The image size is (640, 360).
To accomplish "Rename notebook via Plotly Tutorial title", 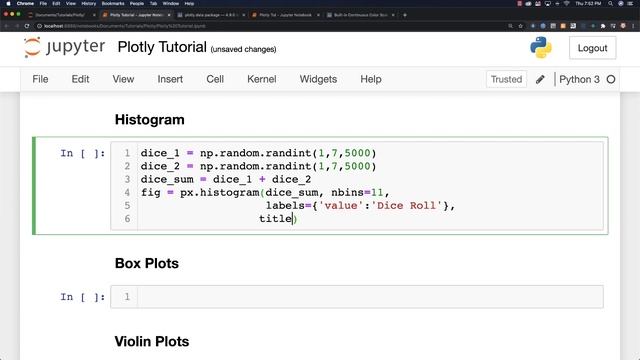I will [162, 47].
